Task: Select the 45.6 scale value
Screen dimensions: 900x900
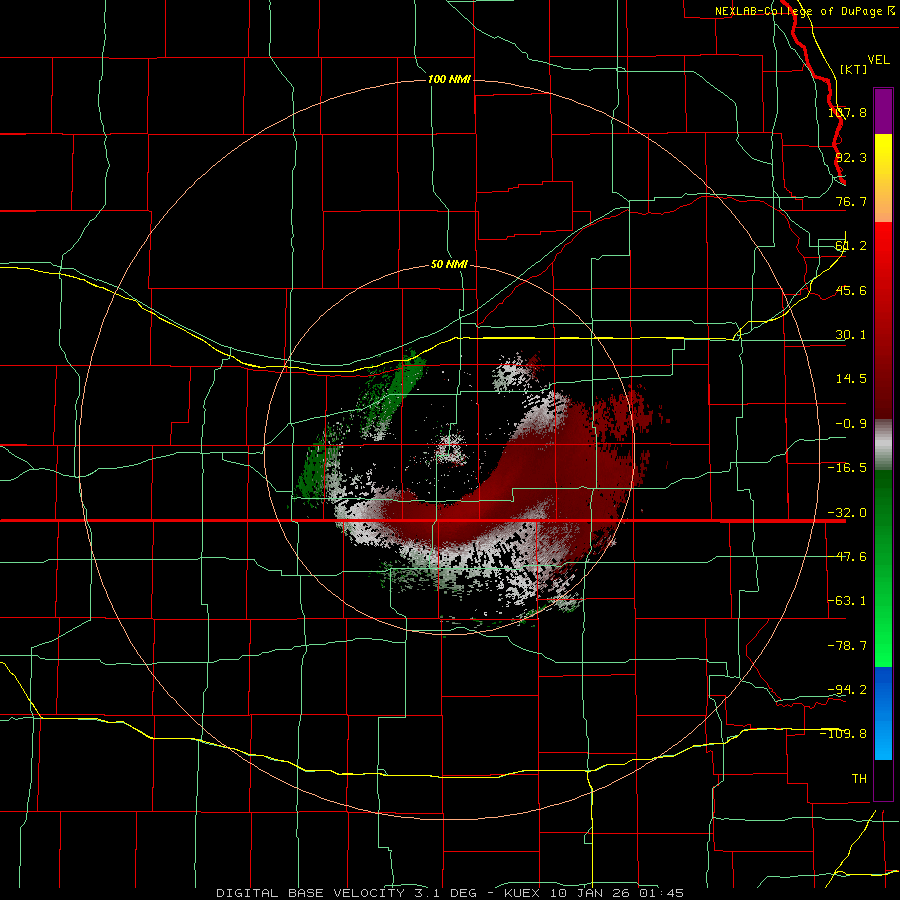Action: click(x=851, y=290)
